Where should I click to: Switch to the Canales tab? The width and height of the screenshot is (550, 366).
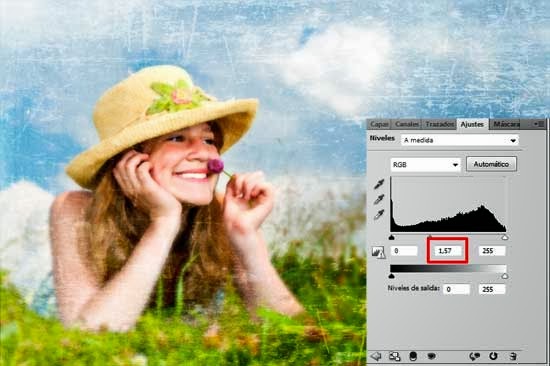click(x=407, y=124)
